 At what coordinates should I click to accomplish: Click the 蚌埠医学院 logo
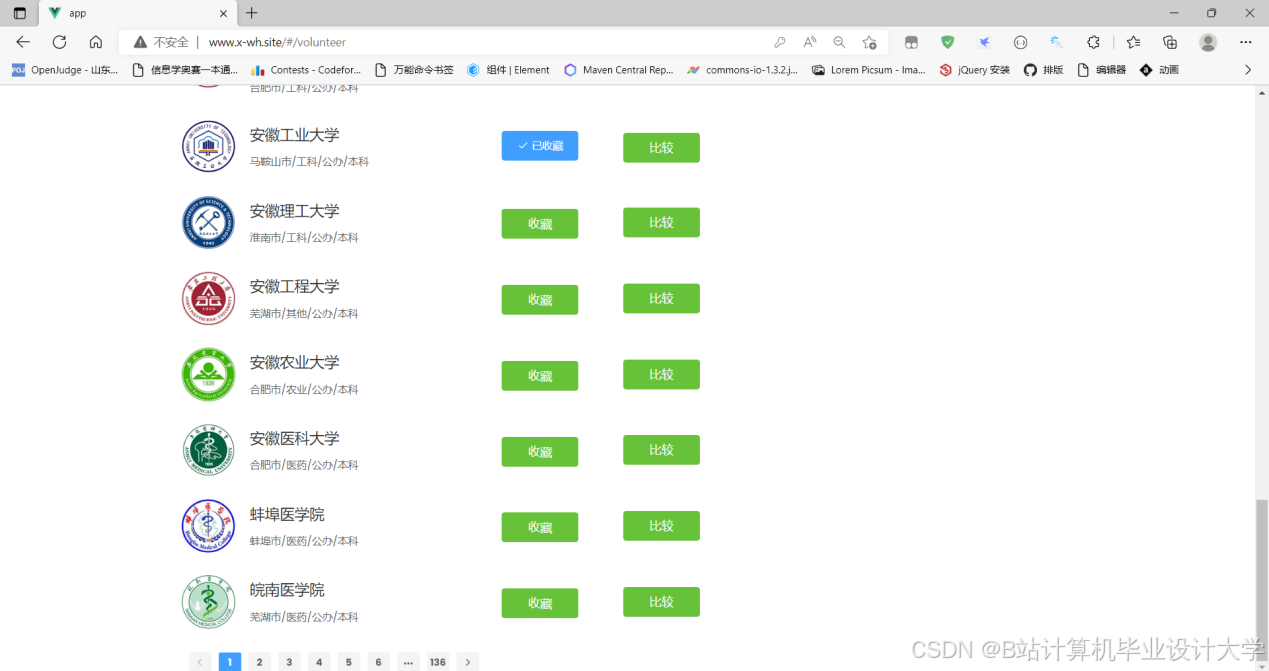208,527
